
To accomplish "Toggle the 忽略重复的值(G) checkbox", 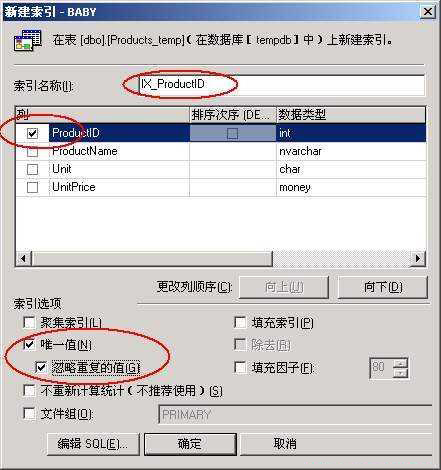I will (x=41, y=367).
